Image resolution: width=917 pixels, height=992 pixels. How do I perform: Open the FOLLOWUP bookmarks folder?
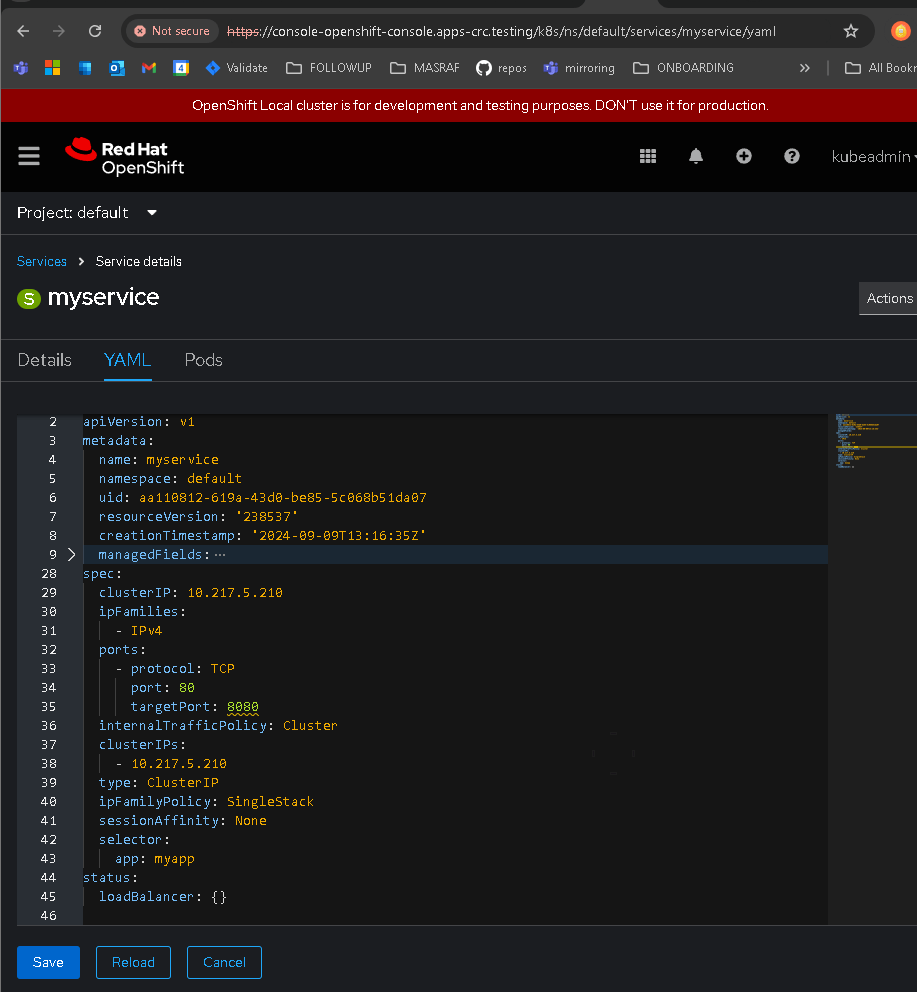329,68
